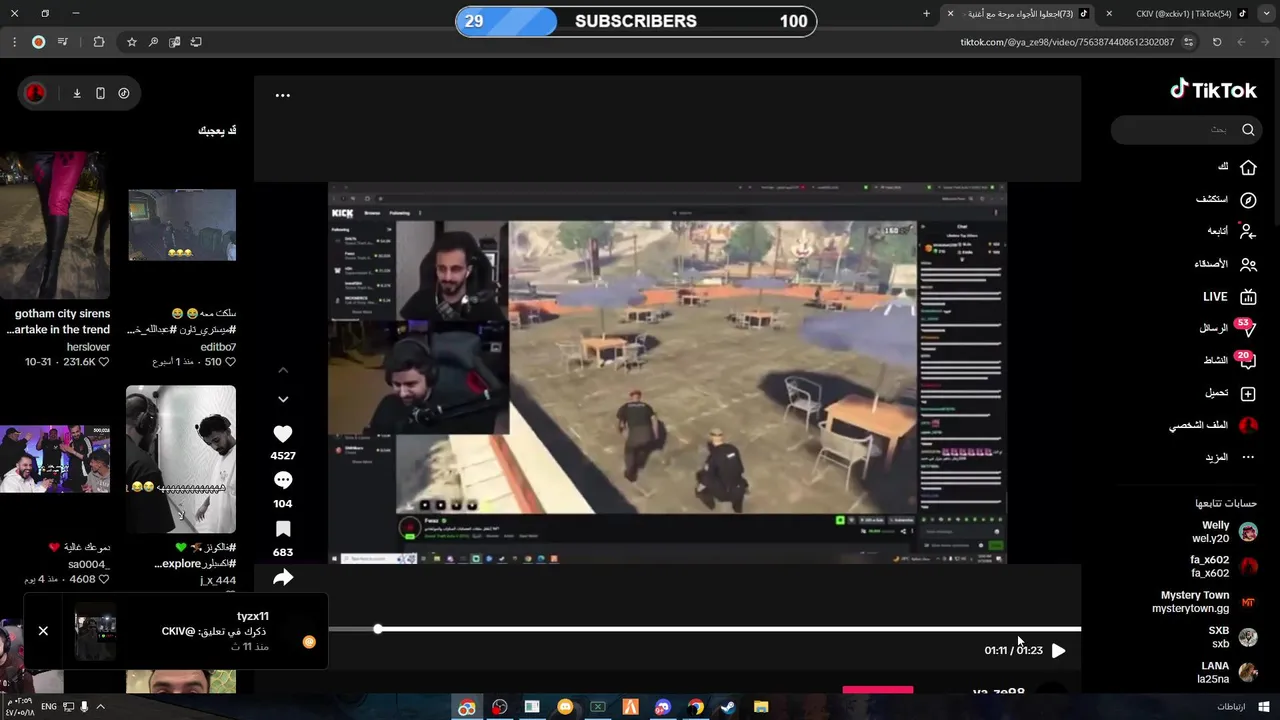Dismiss the tyzx11 mention notification
This screenshot has width=1280, height=720.
(x=43, y=631)
